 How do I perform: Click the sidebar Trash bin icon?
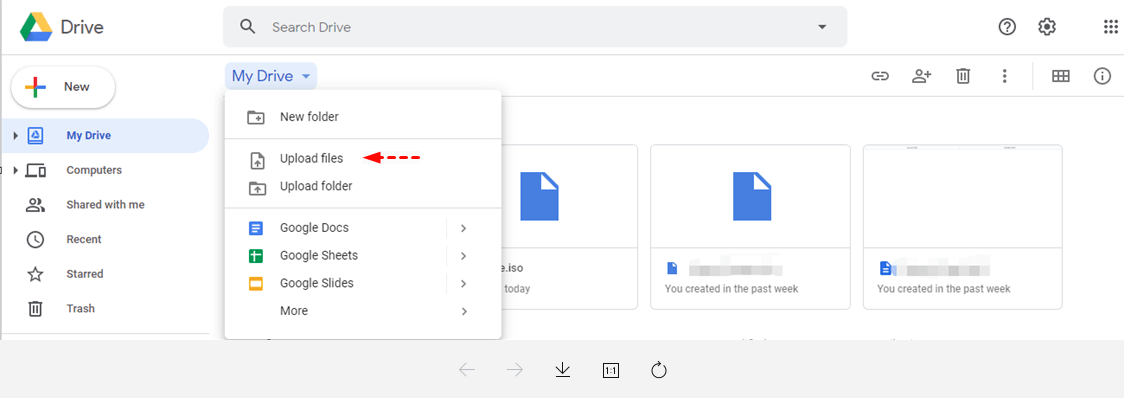tap(35, 309)
